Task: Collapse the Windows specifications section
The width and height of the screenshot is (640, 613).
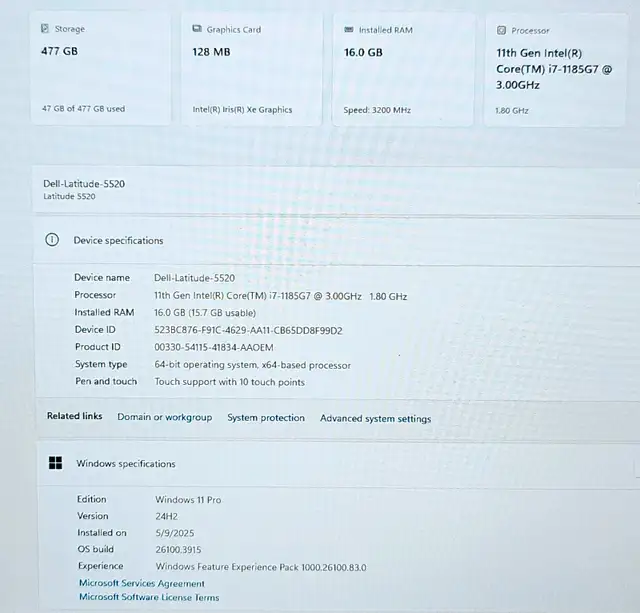Action: point(339,464)
